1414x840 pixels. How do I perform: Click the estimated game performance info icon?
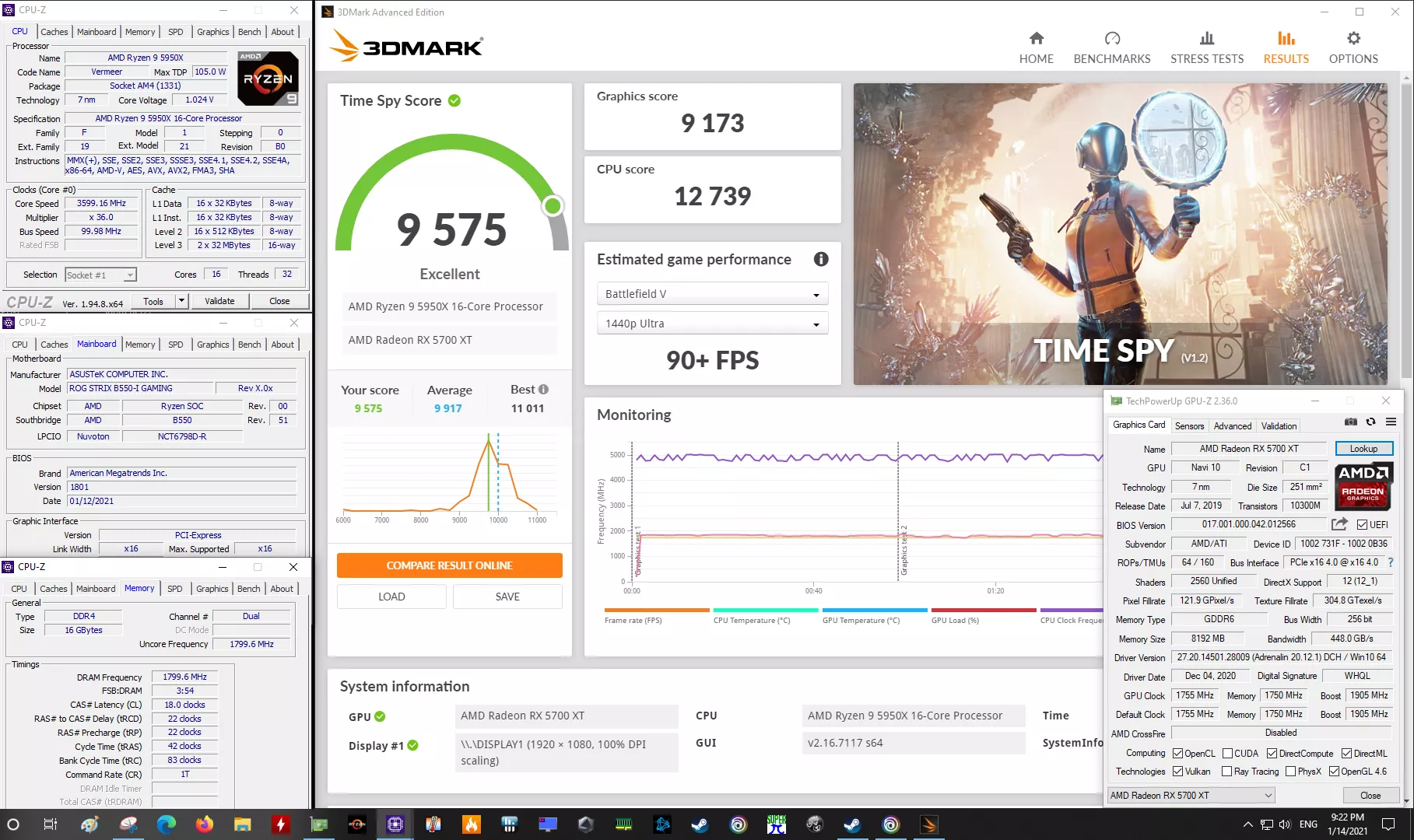point(821,260)
